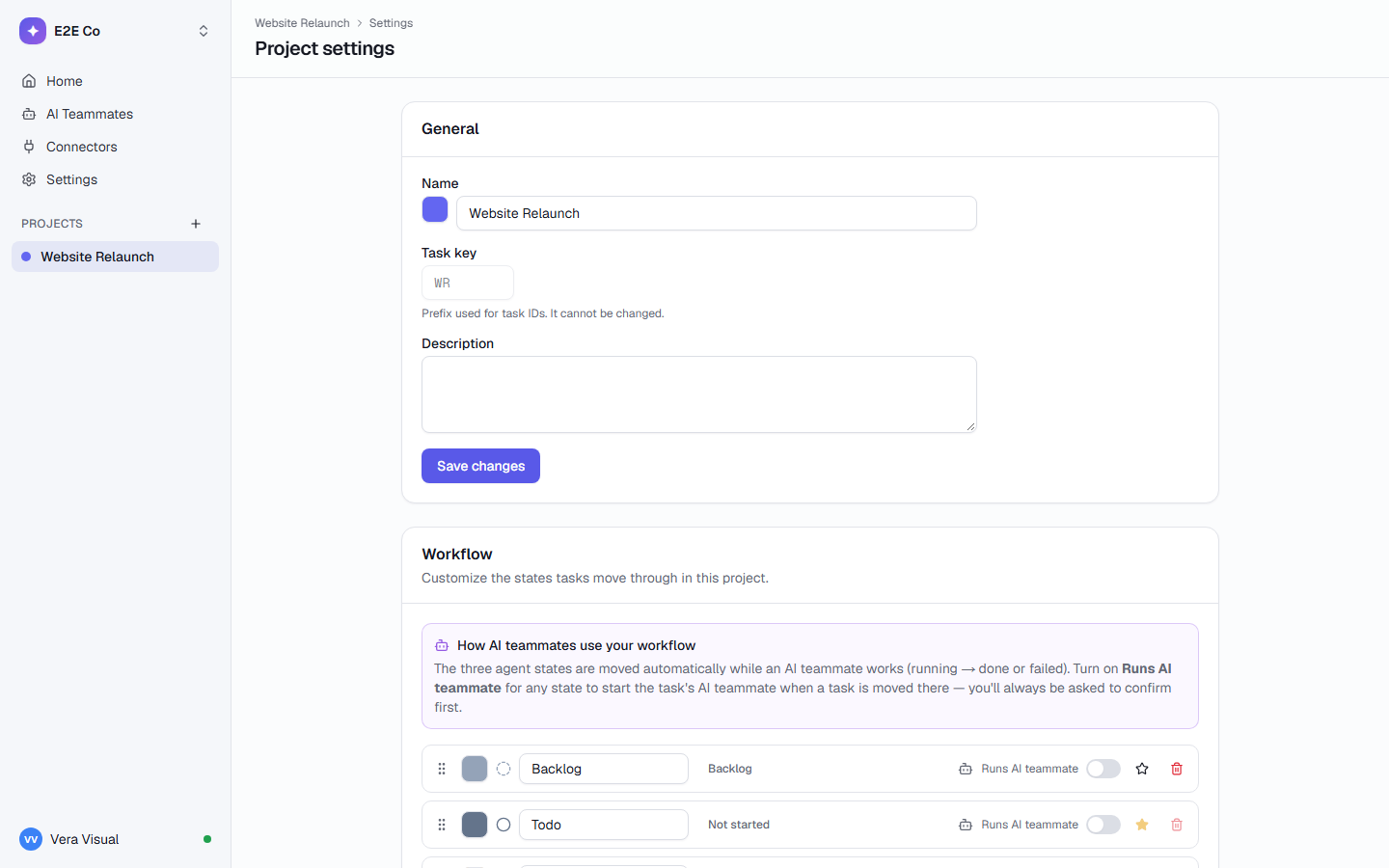Set Backlog as default with the star icon
The width and height of the screenshot is (1389, 868).
point(1142,769)
